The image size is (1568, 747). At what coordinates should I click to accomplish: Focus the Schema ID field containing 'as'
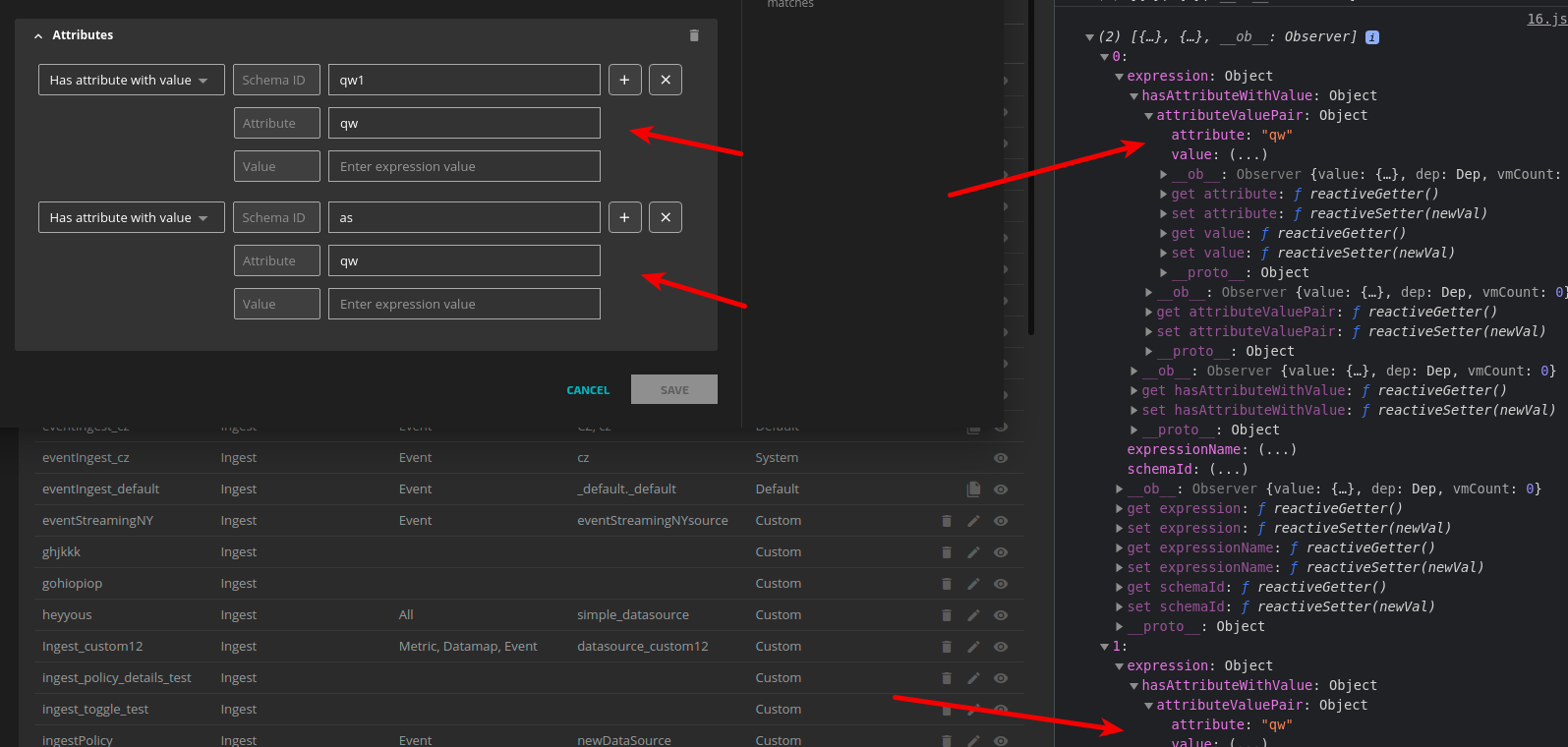464,217
